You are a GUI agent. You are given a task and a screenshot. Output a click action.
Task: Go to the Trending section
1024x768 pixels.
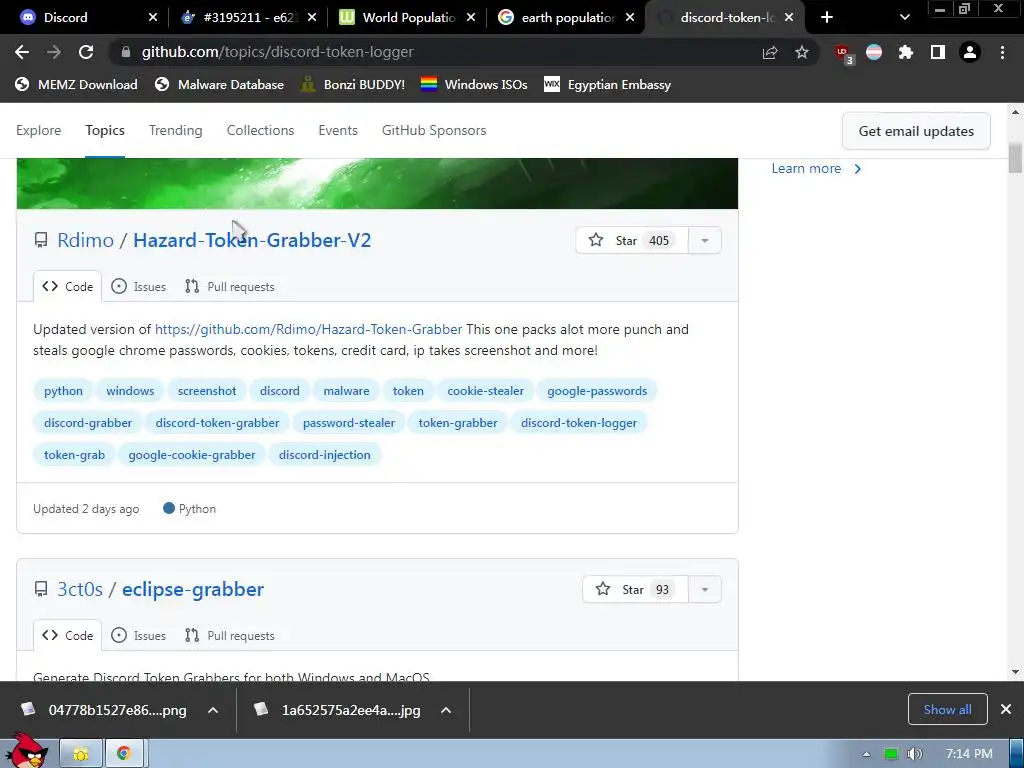[176, 131]
